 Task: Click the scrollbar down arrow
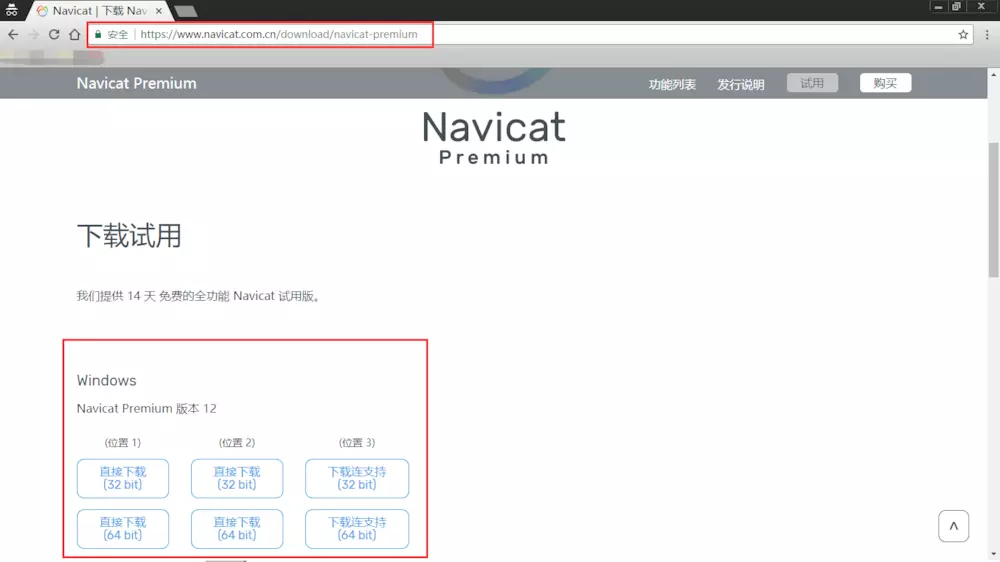(x=993, y=555)
